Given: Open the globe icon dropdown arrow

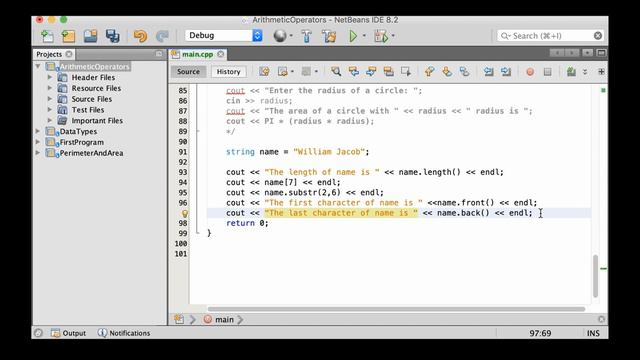Looking at the screenshot, I should tap(291, 36).
